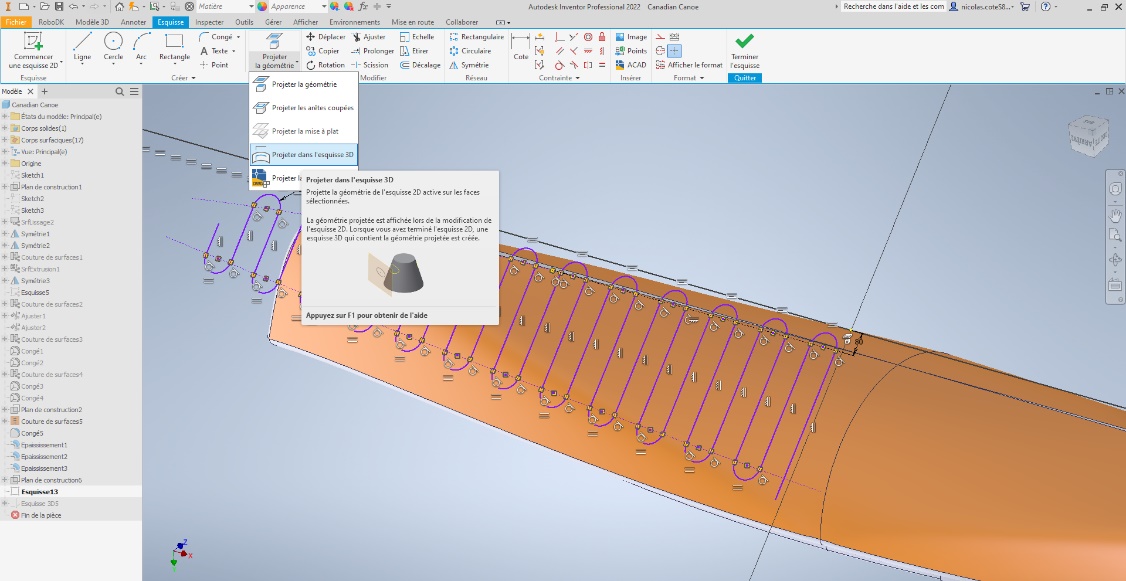Select the Rotation tool
Image resolution: width=1126 pixels, height=581 pixels.
(325, 65)
